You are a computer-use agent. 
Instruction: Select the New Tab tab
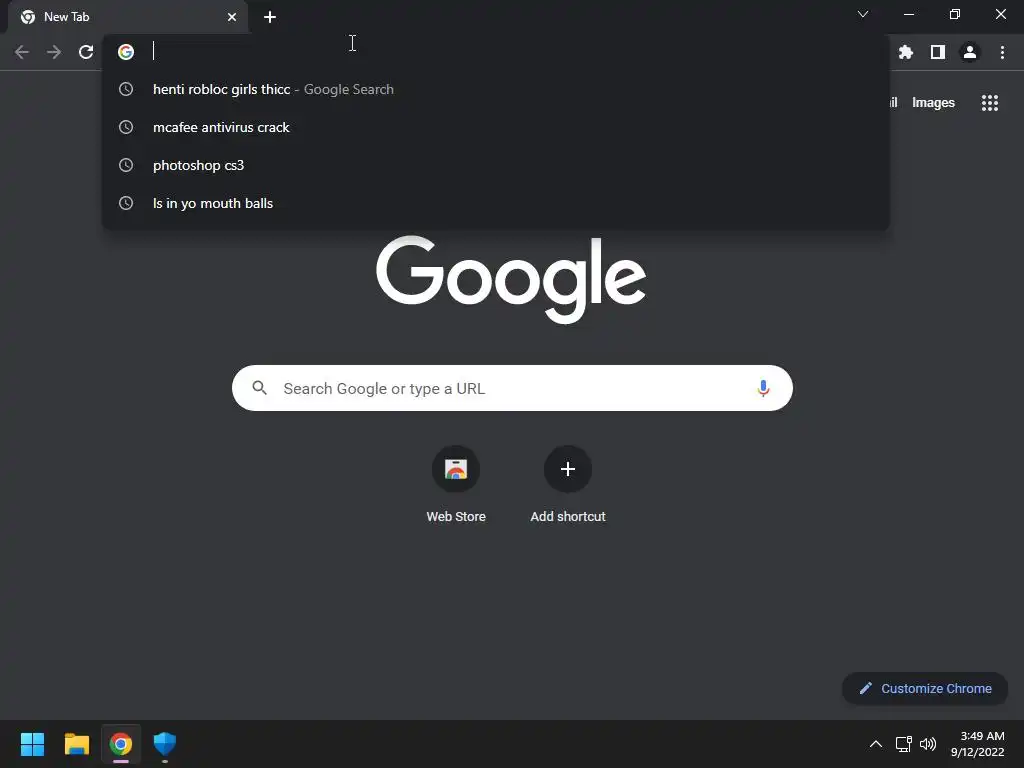coord(127,17)
